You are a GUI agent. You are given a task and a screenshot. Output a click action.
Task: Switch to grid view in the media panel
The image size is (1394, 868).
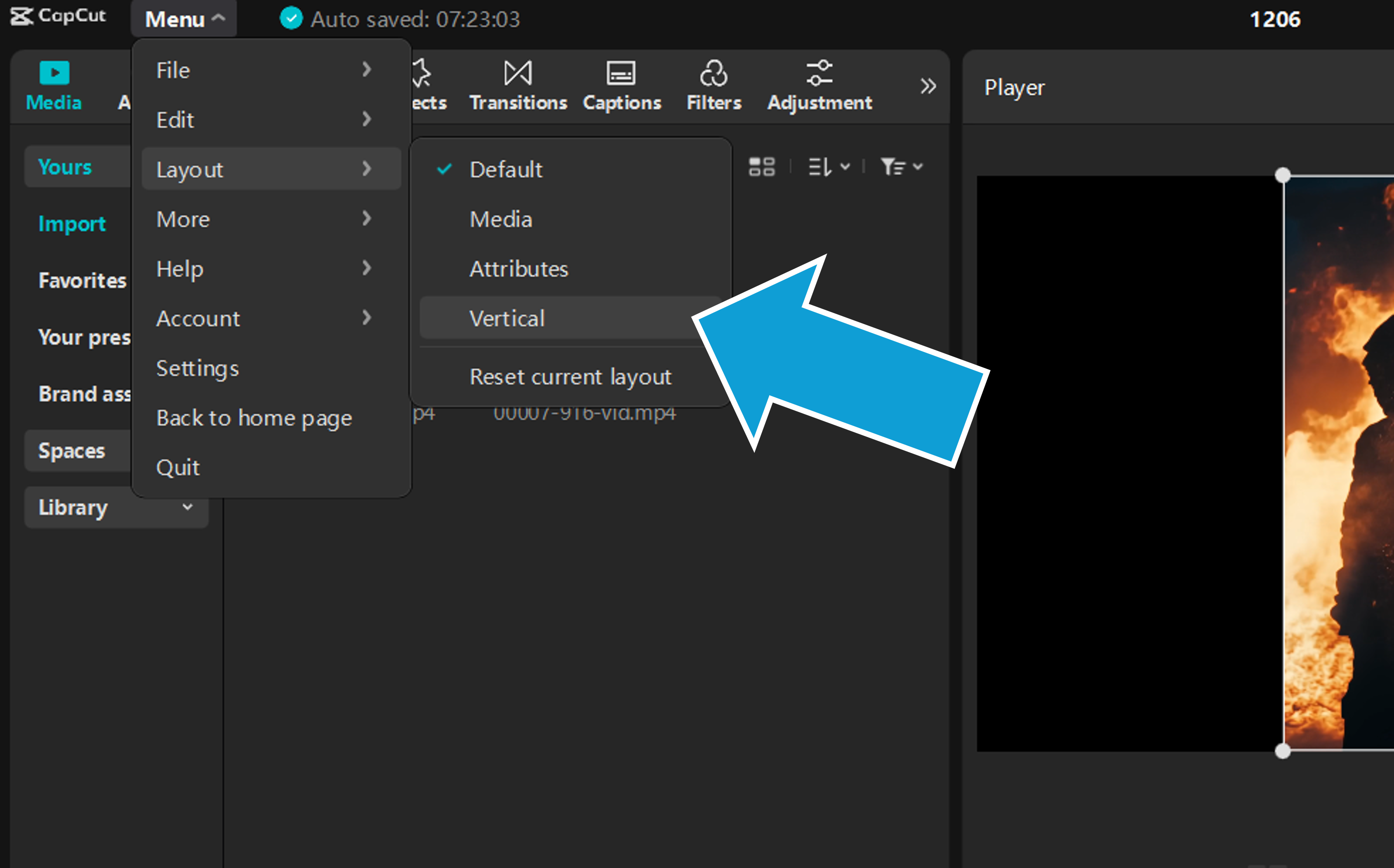(761, 167)
